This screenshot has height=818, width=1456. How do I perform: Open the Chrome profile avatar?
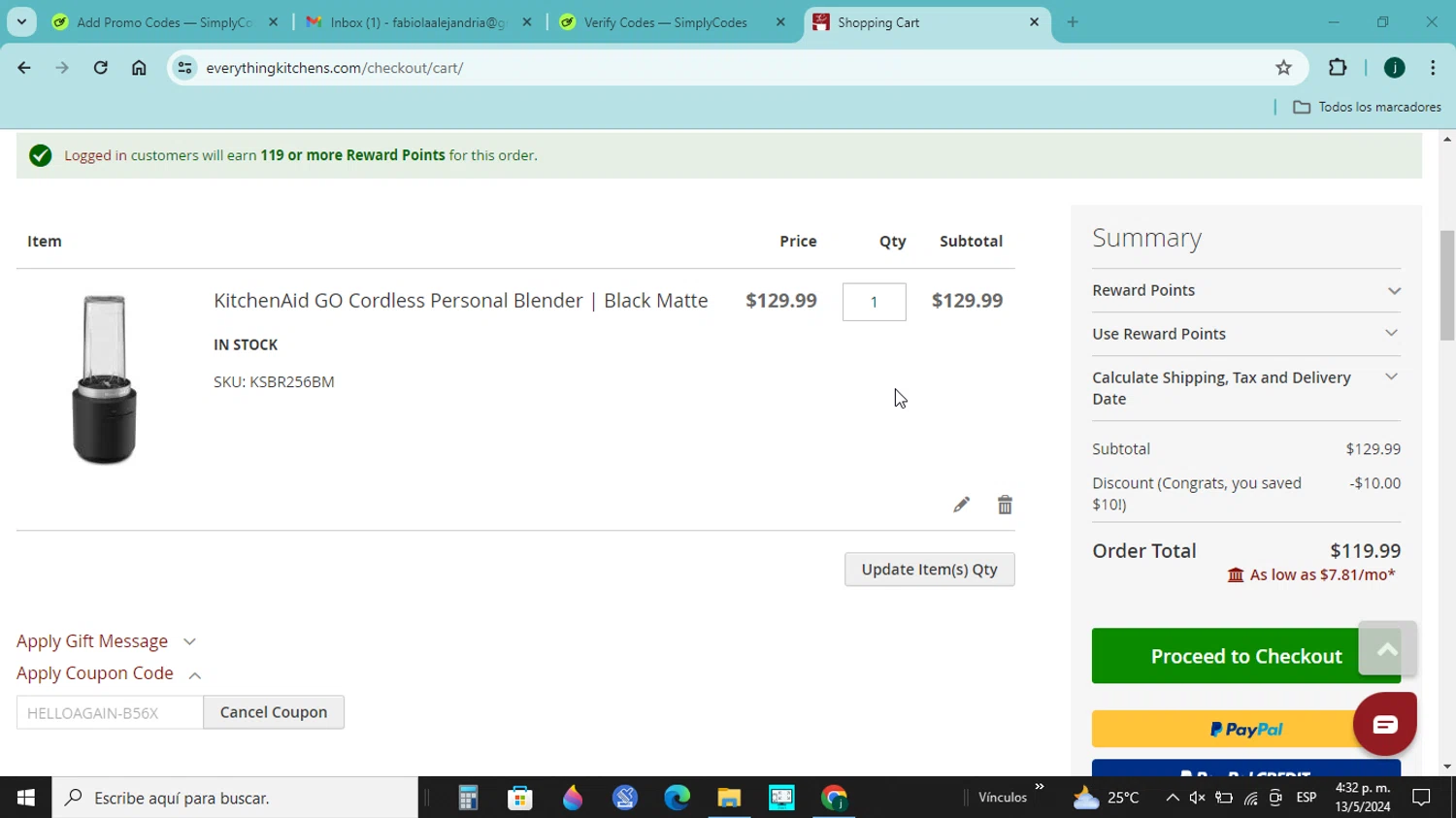click(1394, 68)
